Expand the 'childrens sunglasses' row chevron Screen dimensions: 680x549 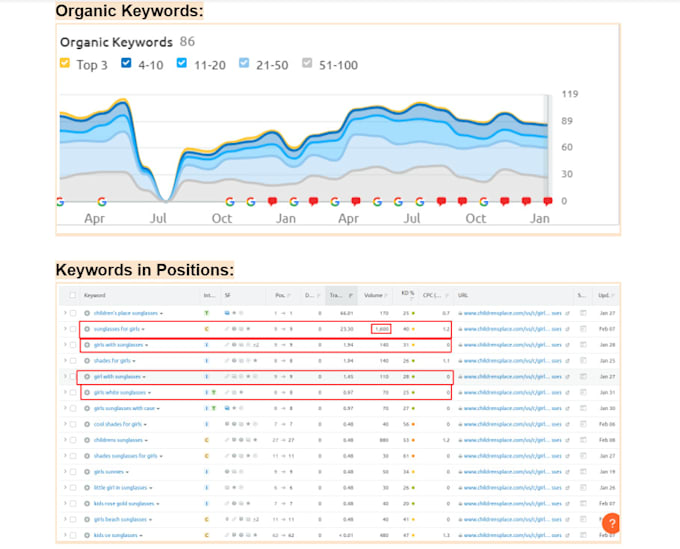(x=65, y=440)
